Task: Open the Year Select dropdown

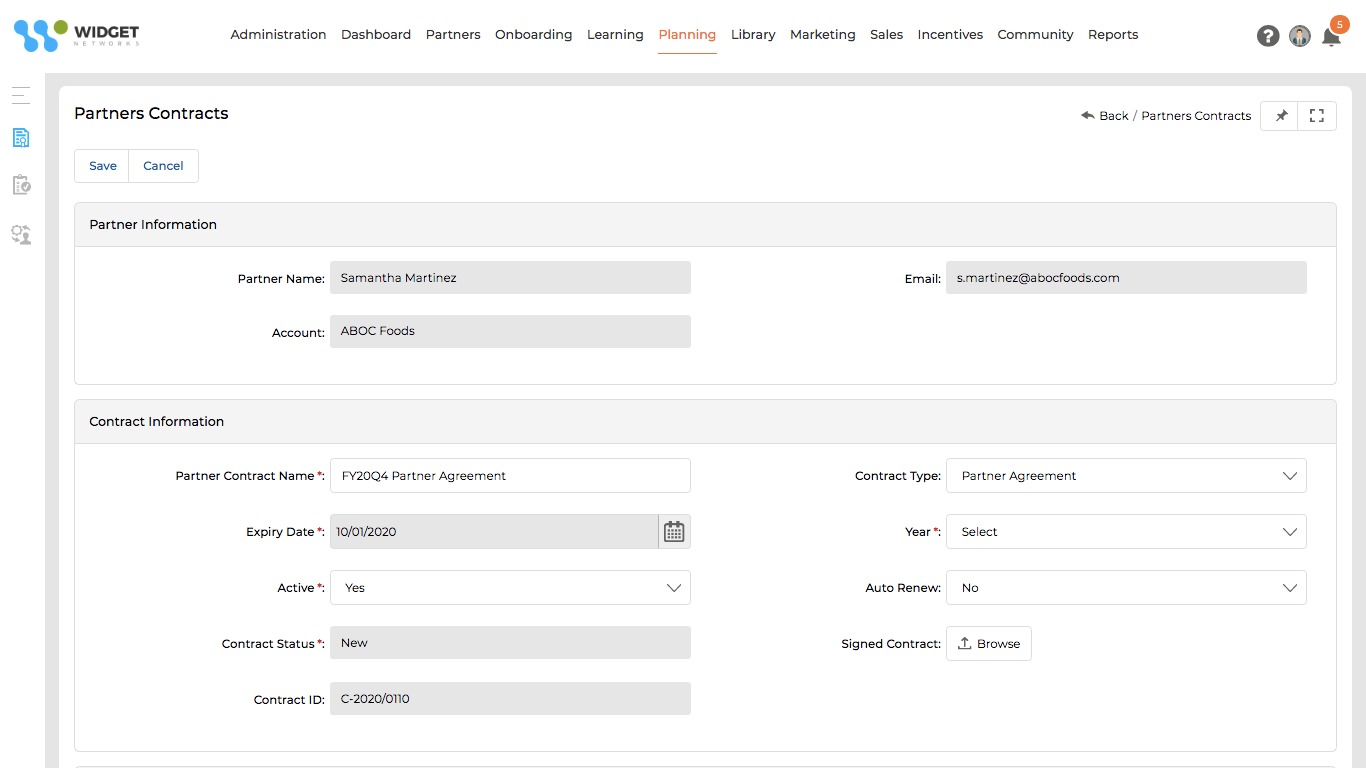Action: point(1126,532)
